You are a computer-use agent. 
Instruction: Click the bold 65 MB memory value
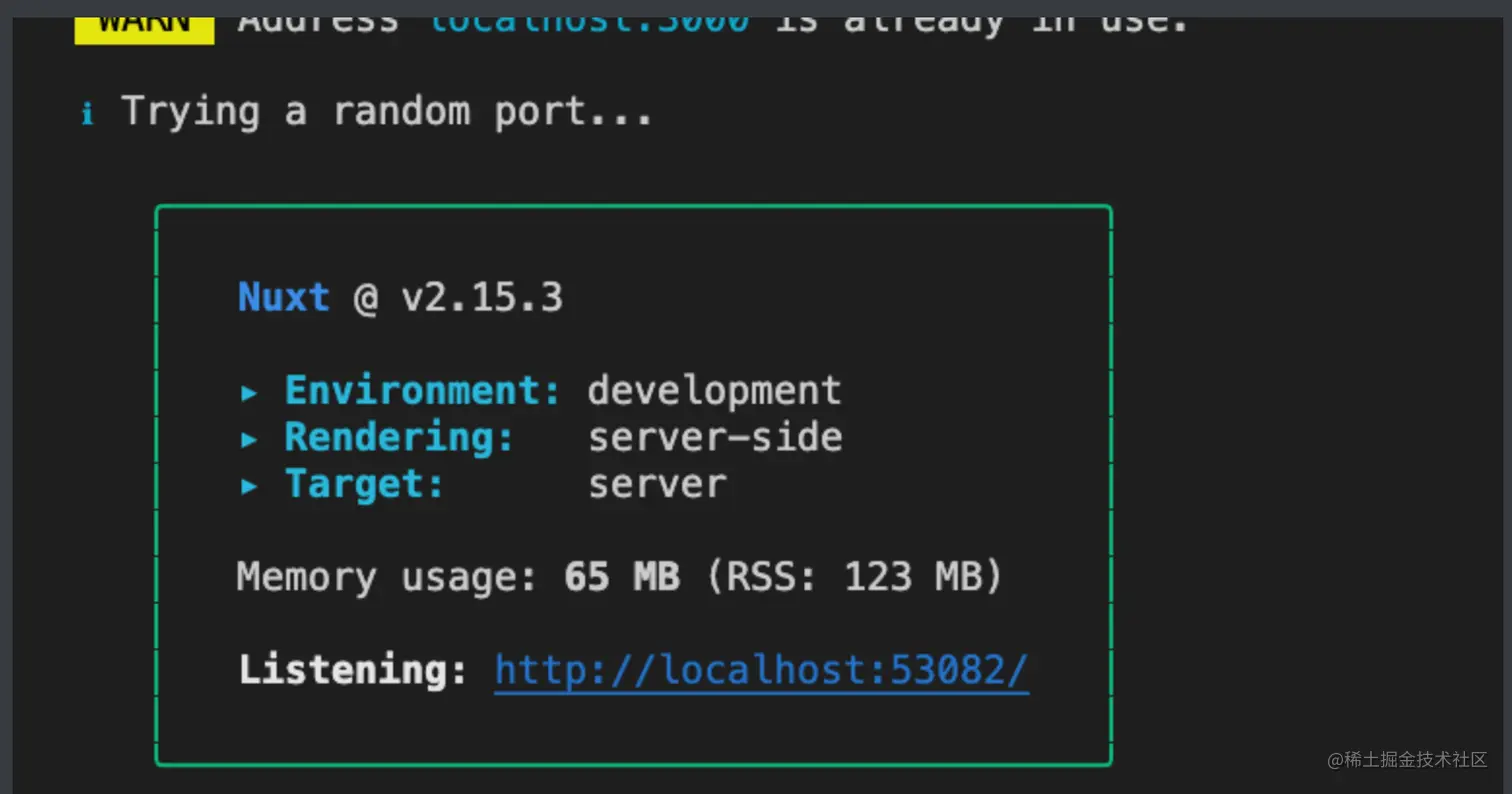pyautogui.click(x=622, y=577)
